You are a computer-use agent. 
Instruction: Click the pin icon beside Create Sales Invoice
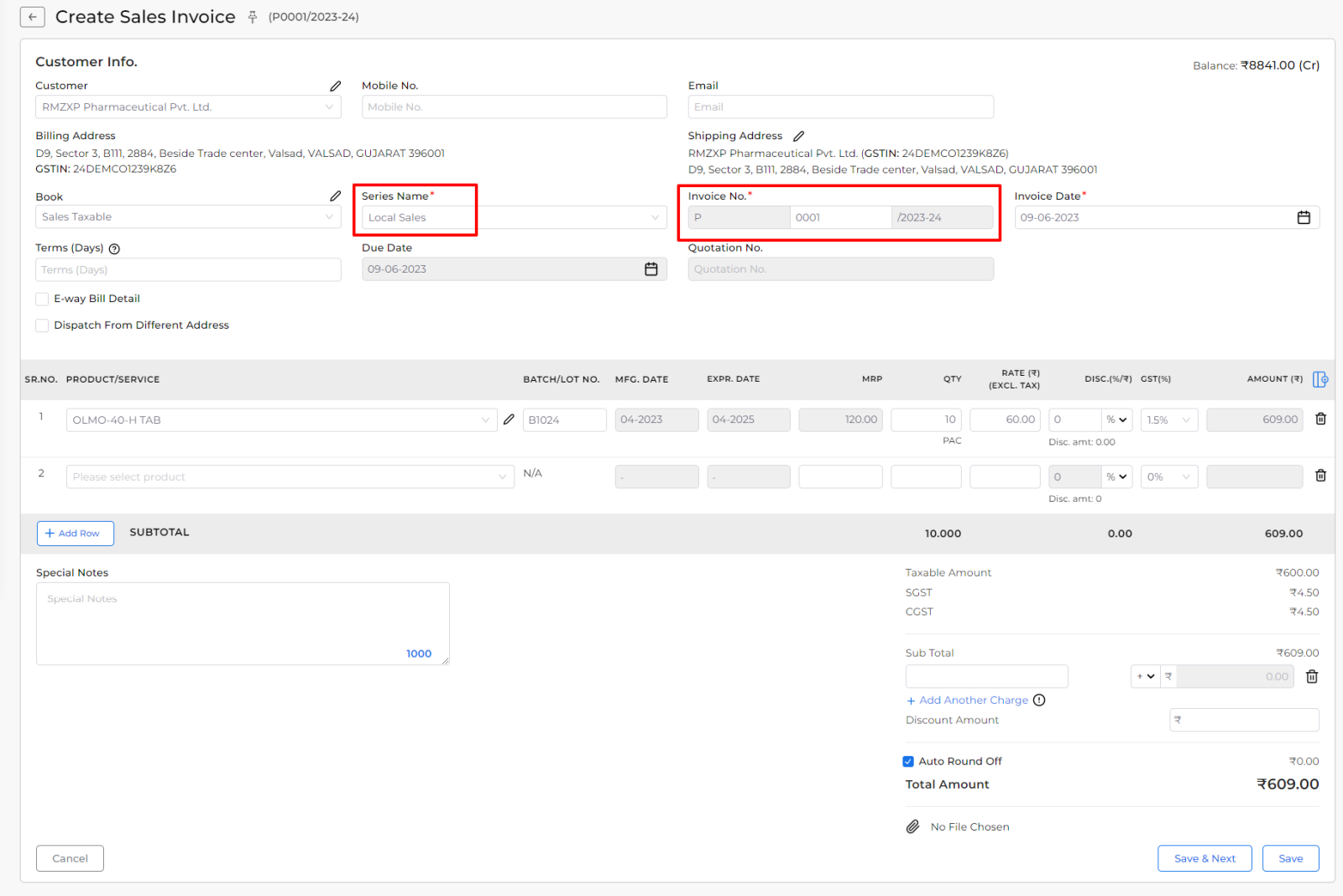coord(252,16)
